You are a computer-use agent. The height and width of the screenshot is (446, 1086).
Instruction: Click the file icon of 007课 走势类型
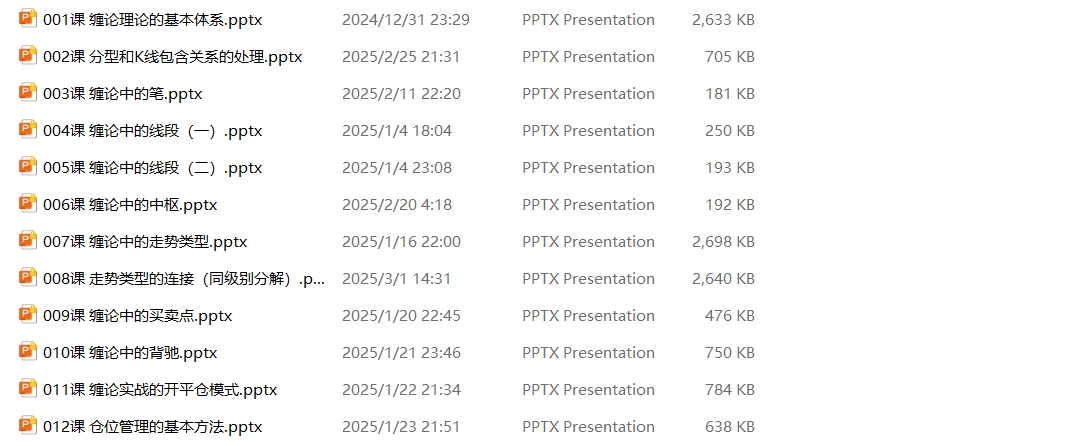(28, 240)
